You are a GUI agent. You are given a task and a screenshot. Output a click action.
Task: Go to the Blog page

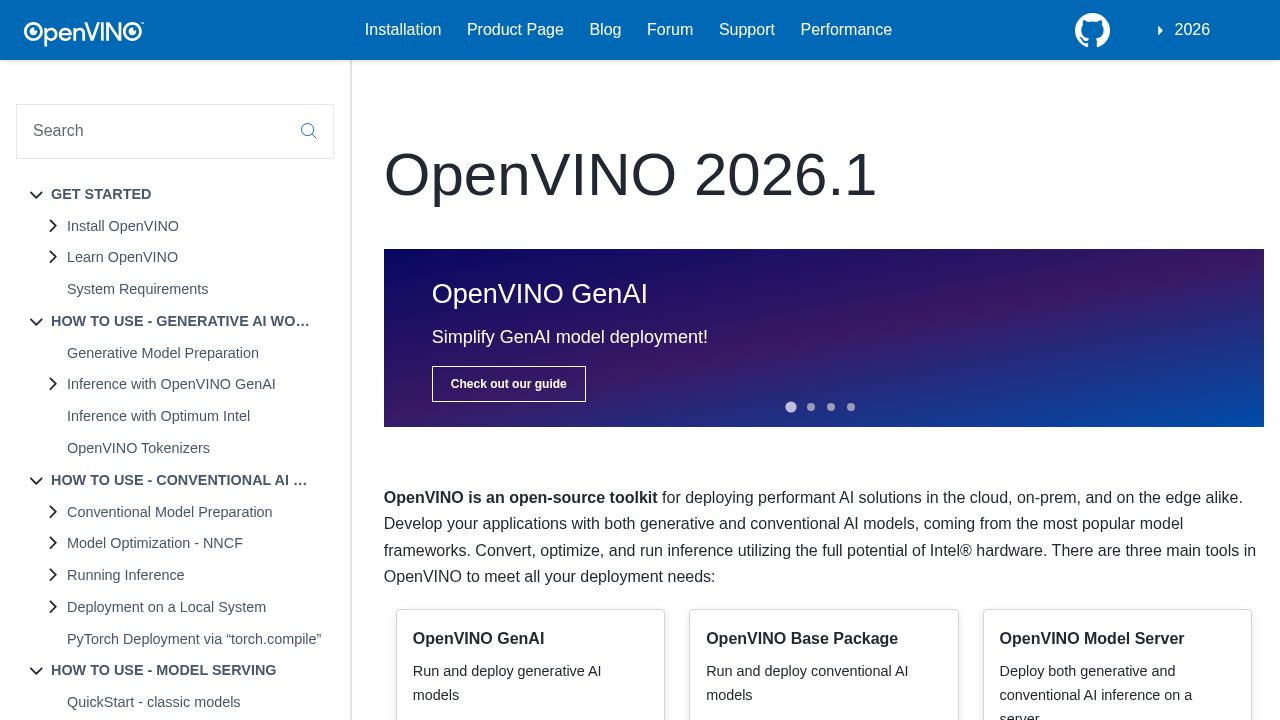coord(605,30)
